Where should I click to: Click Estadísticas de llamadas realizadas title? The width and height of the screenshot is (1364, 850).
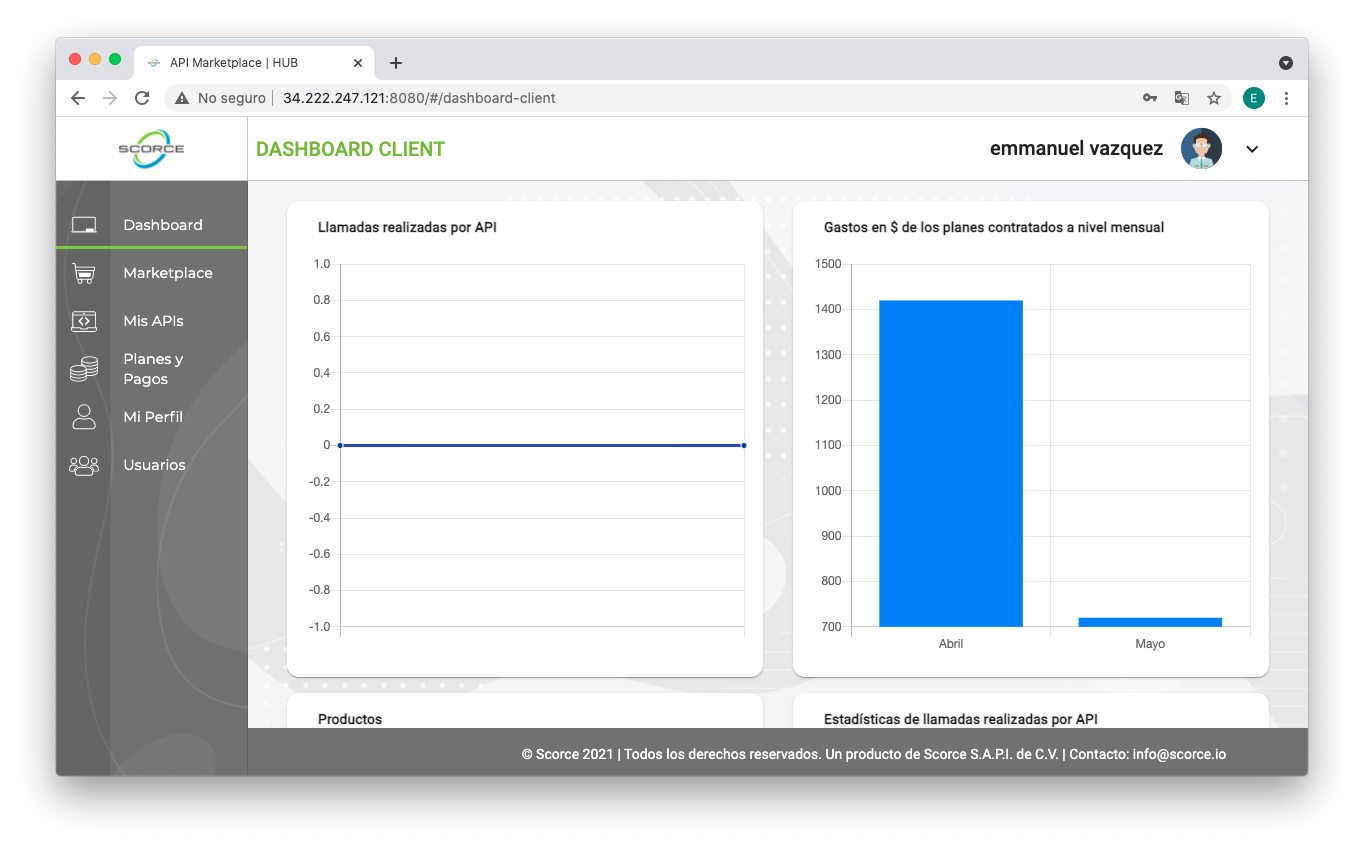click(961, 719)
